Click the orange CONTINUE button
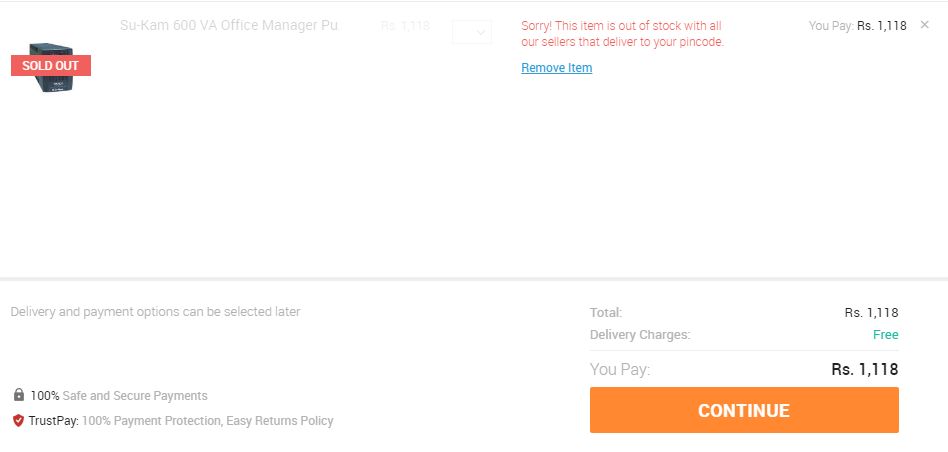 click(744, 410)
